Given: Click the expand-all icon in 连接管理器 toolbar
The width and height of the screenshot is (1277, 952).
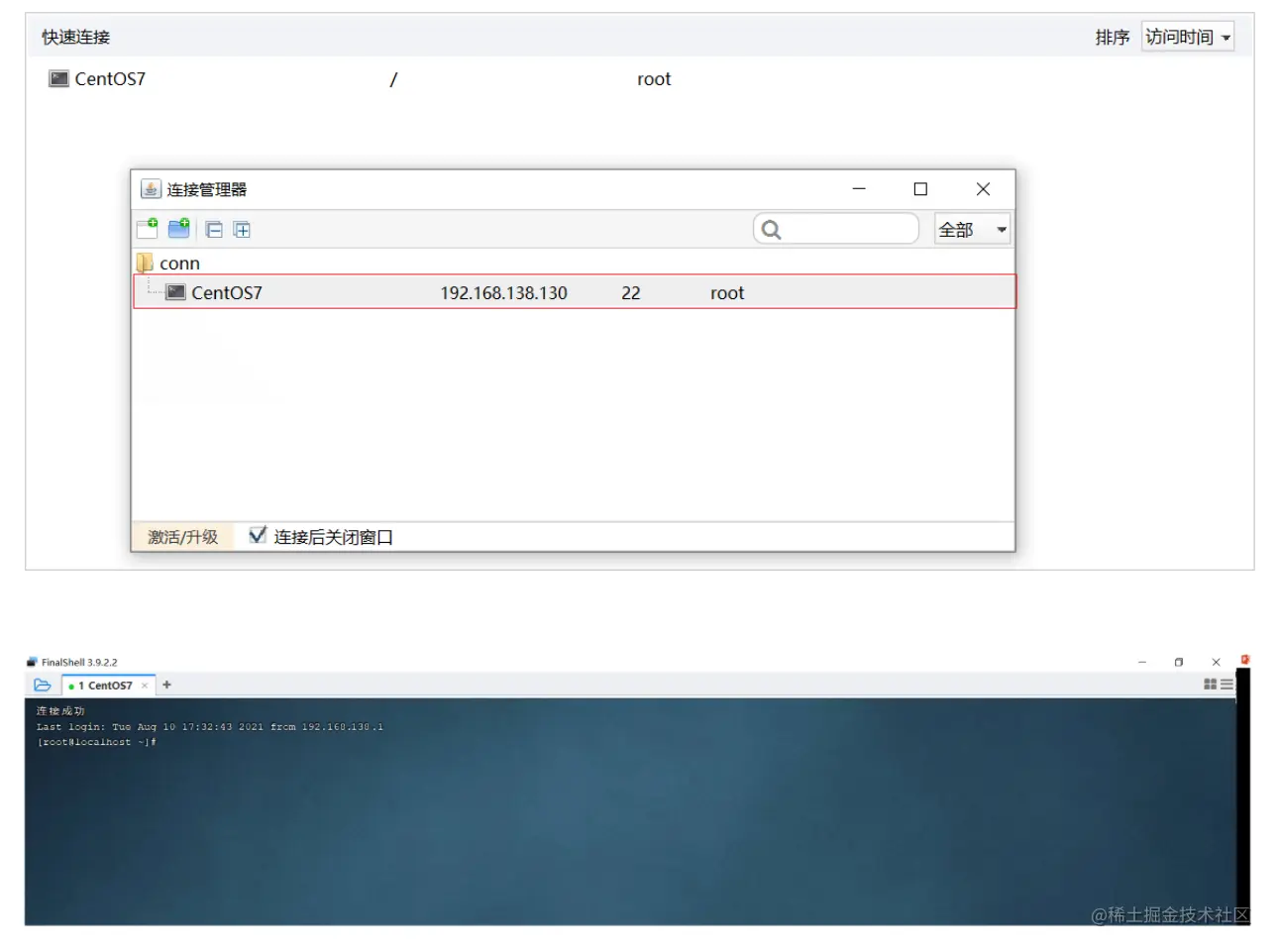Looking at the screenshot, I should click(x=242, y=230).
